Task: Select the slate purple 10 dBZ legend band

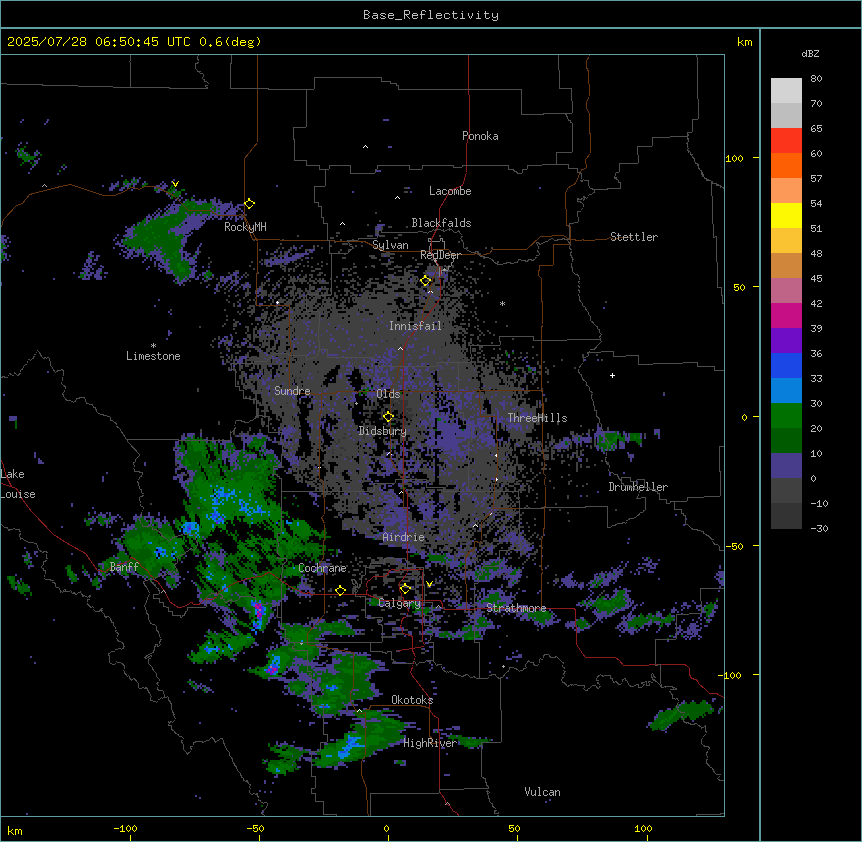Action: pyautogui.click(x=786, y=466)
